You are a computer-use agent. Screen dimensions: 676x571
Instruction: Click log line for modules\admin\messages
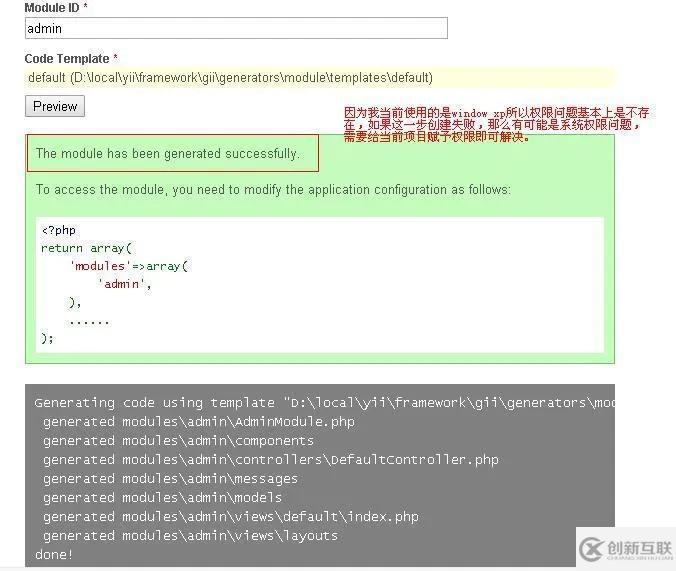tap(170, 479)
